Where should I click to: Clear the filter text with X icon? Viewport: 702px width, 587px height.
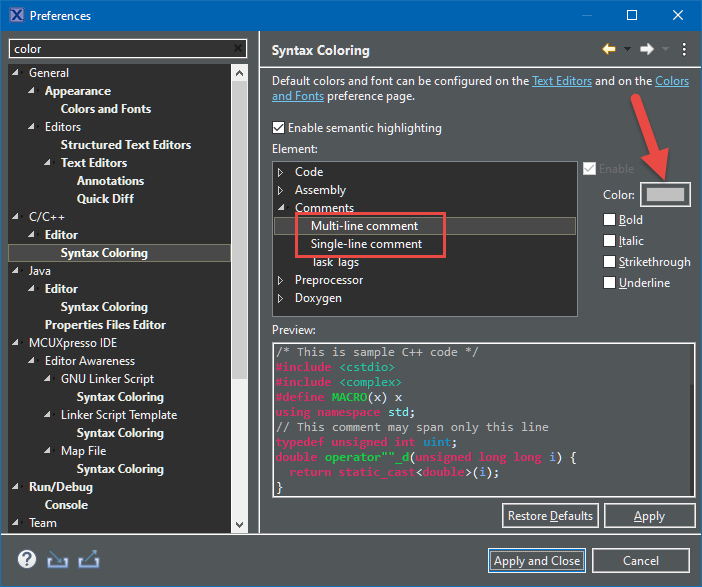tap(238, 48)
